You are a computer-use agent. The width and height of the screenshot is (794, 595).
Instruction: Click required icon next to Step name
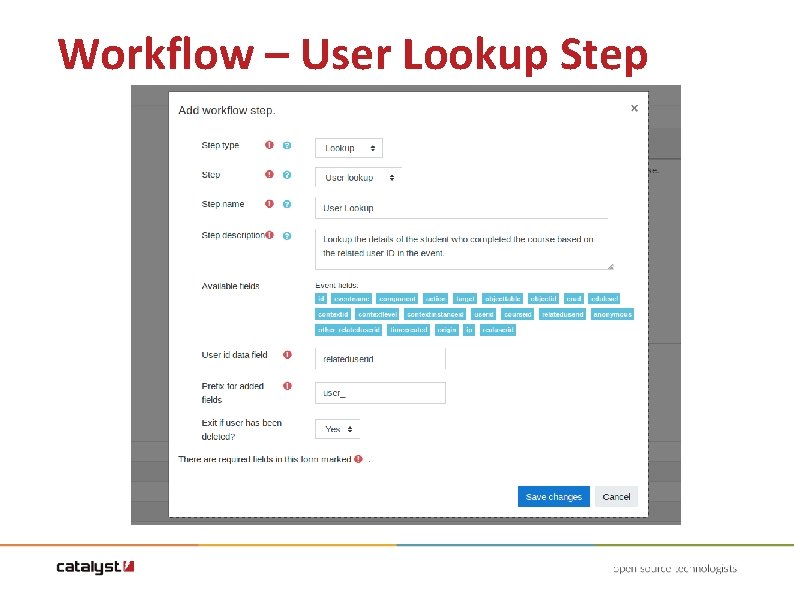(269, 204)
